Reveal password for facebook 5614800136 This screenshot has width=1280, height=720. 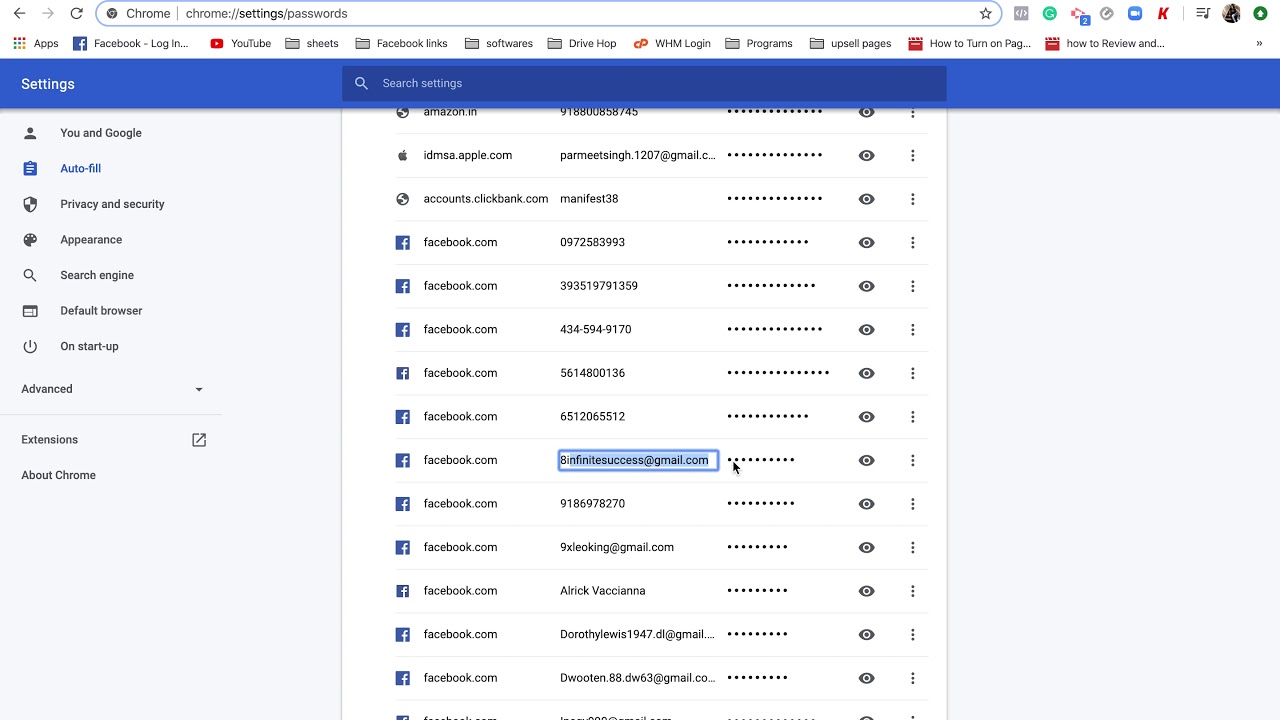pos(867,373)
